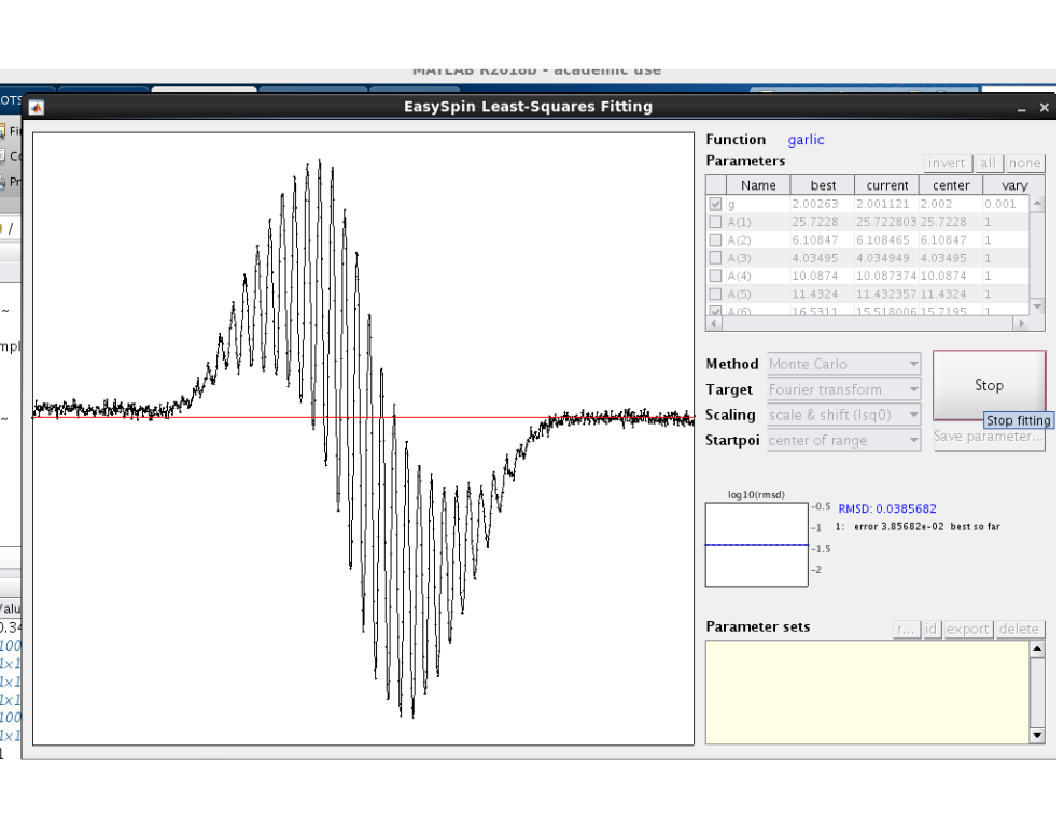Image resolution: width=1056 pixels, height=816 pixels.
Task: Minimize the EasySpin fitting window
Action: click(x=1022, y=108)
